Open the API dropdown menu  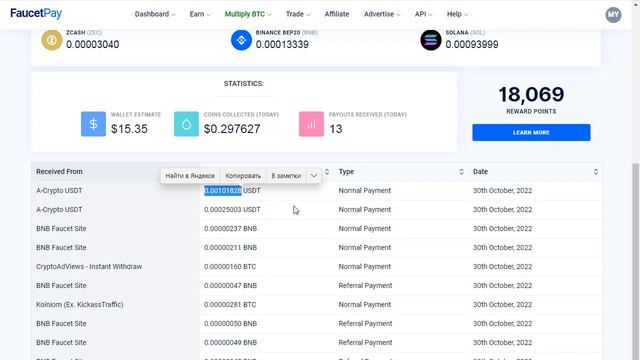[x=423, y=14]
